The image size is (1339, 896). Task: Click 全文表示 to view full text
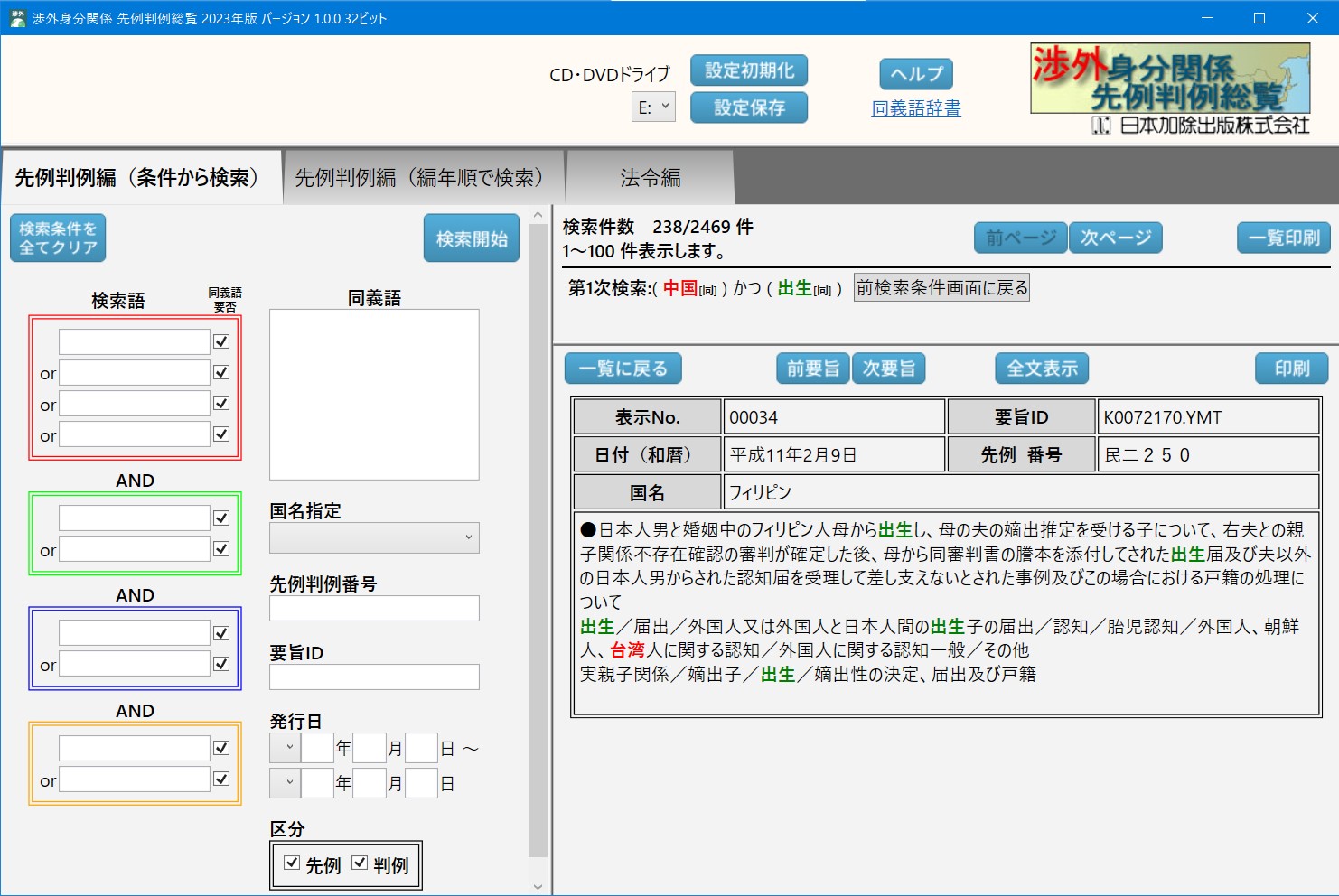1042,369
